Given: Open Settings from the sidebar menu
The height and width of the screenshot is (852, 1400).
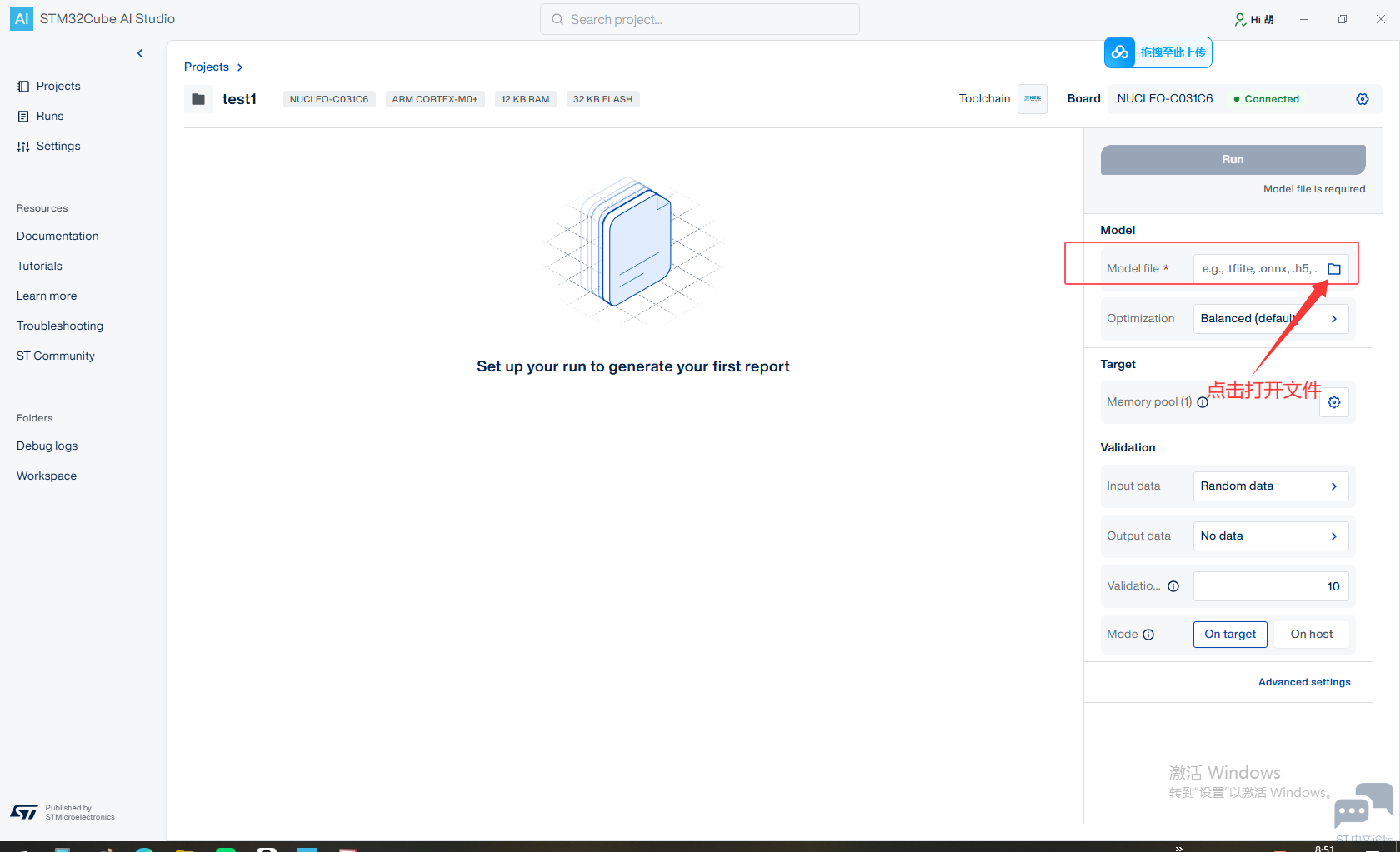Looking at the screenshot, I should click(x=58, y=147).
